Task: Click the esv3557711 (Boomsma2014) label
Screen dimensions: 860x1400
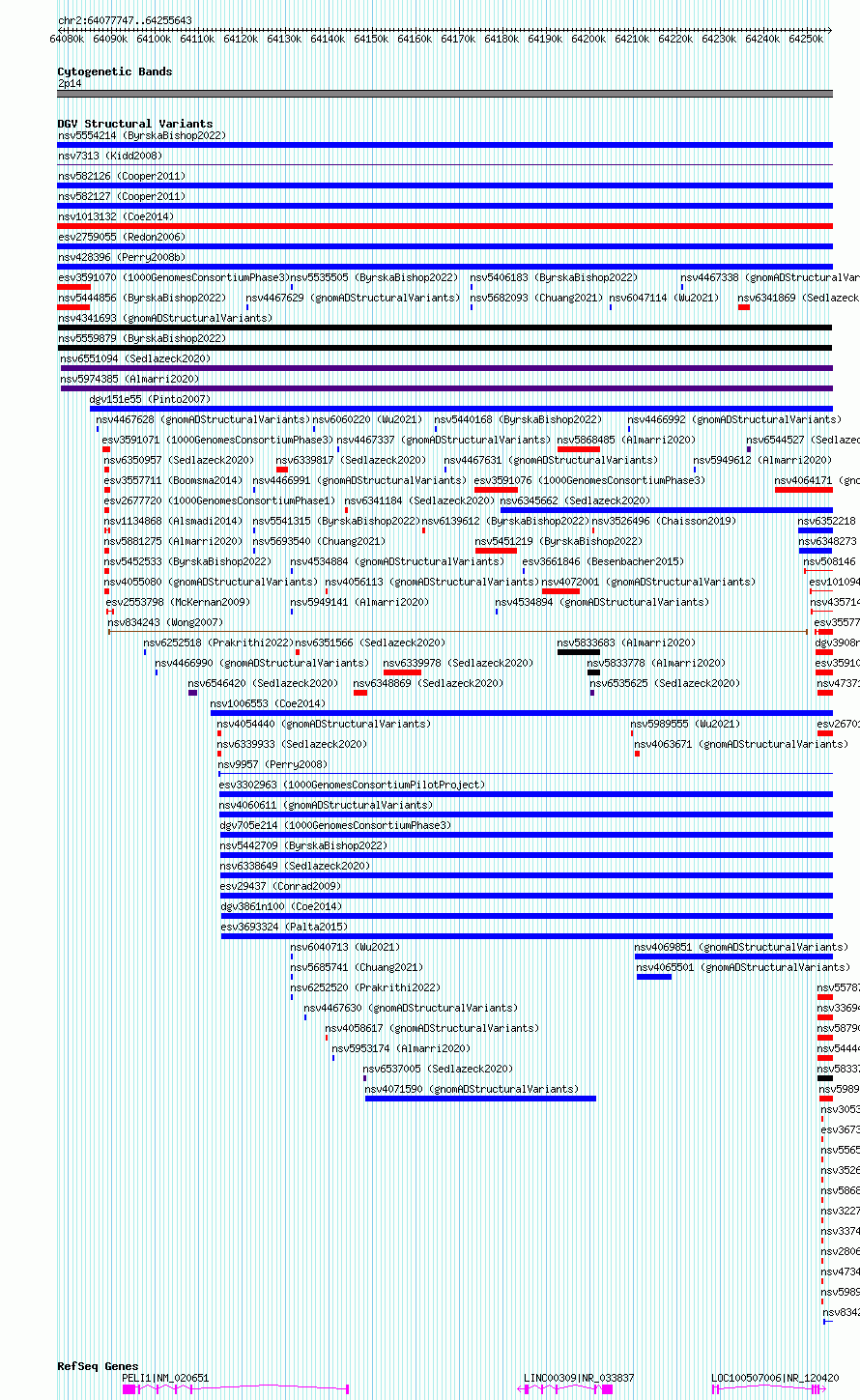Action: tap(173, 480)
